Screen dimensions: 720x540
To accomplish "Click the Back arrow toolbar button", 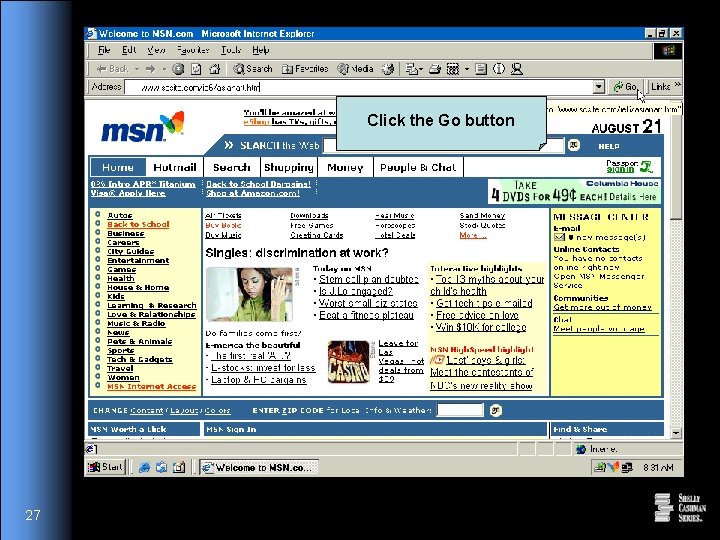I will 112,69.
